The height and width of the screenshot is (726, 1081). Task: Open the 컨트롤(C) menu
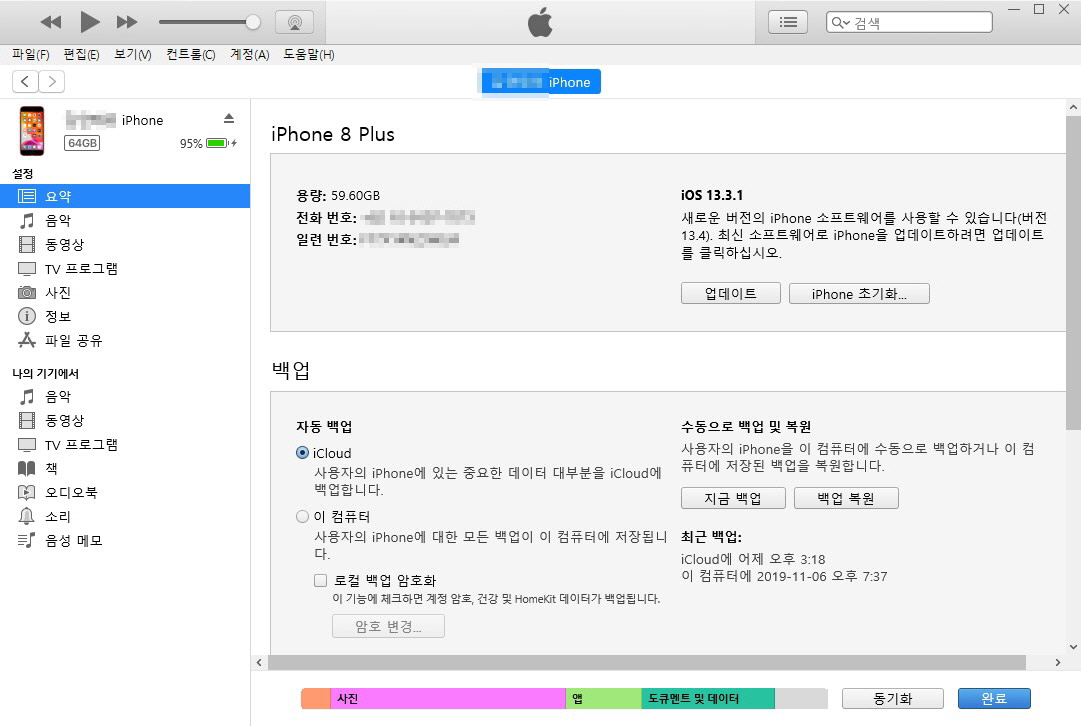[x=190, y=54]
